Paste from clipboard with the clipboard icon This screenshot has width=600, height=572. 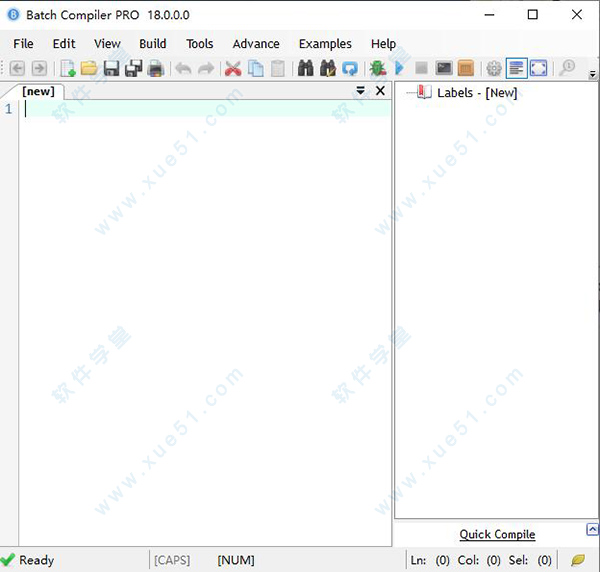coord(278,68)
